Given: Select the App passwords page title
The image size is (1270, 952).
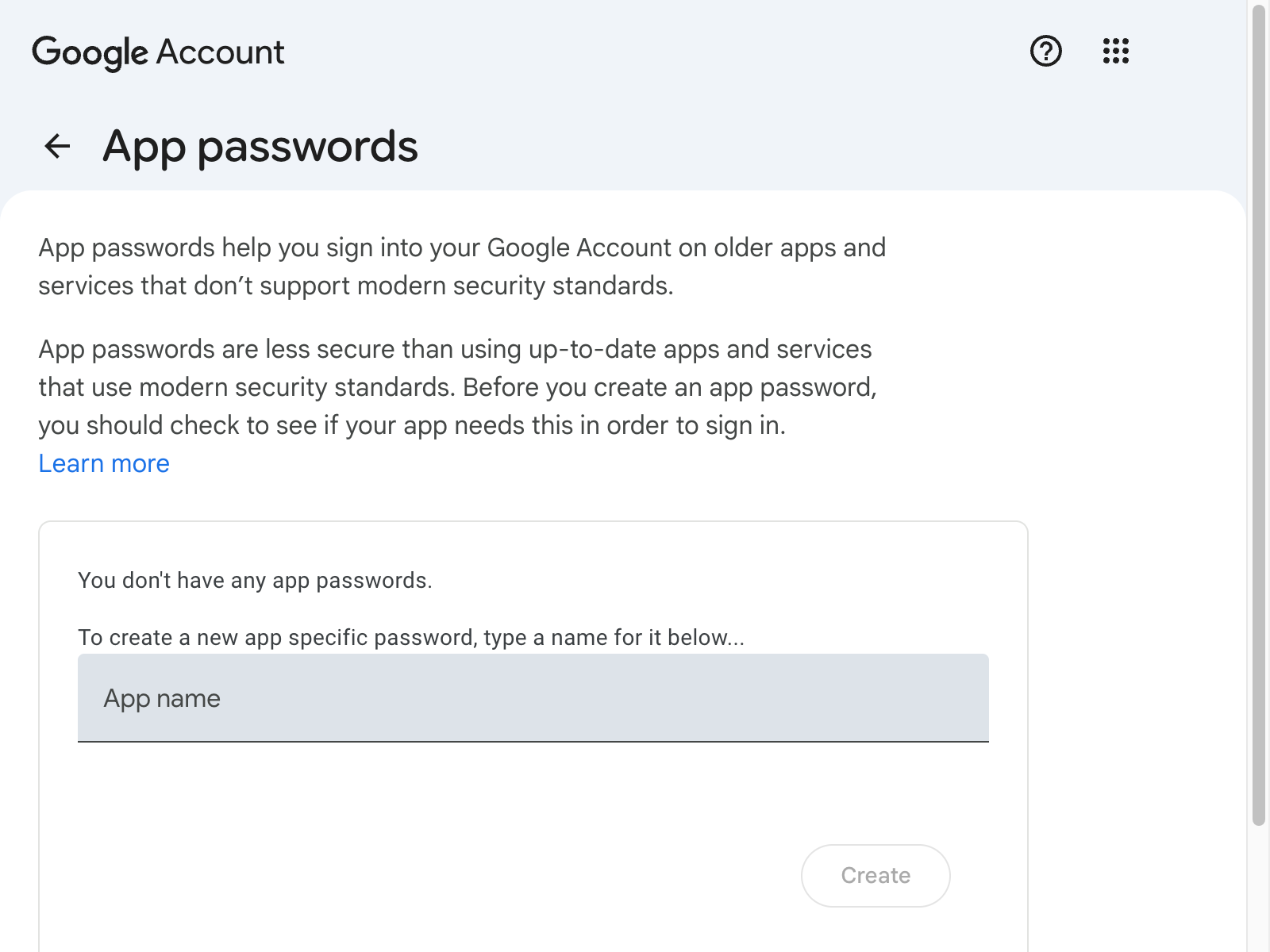Looking at the screenshot, I should click(261, 146).
